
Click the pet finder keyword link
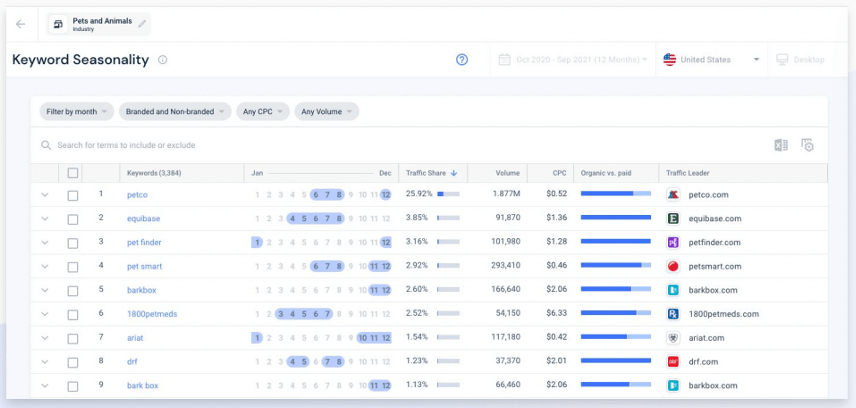point(144,242)
